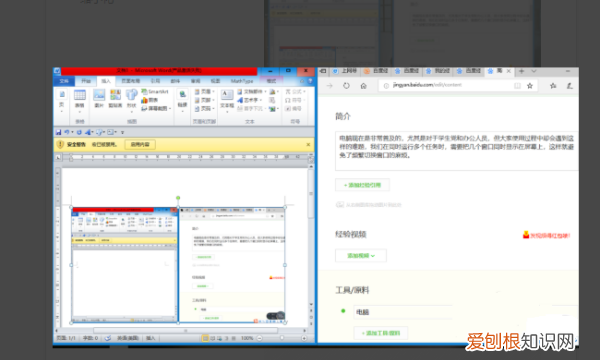The image size is (600, 360).
Task: Click Enable Content button in security bar
Action: click(x=140, y=145)
